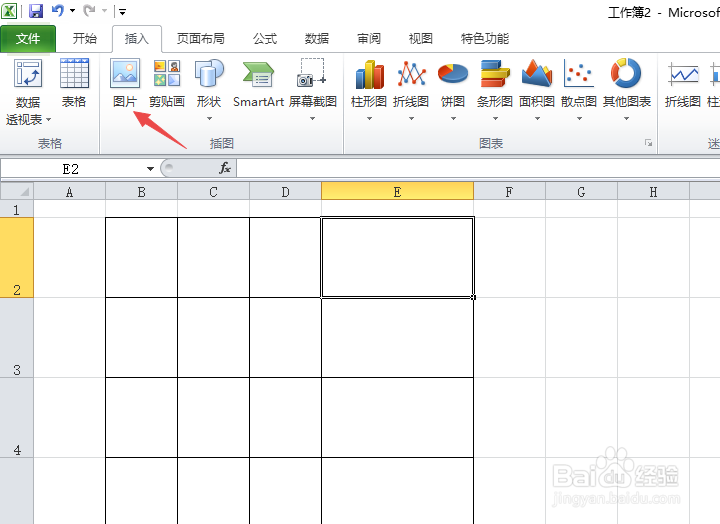Image resolution: width=720 pixels, height=524 pixels.
Task: Insert a Pie chart (饼图)
Action: coord(453,84)
